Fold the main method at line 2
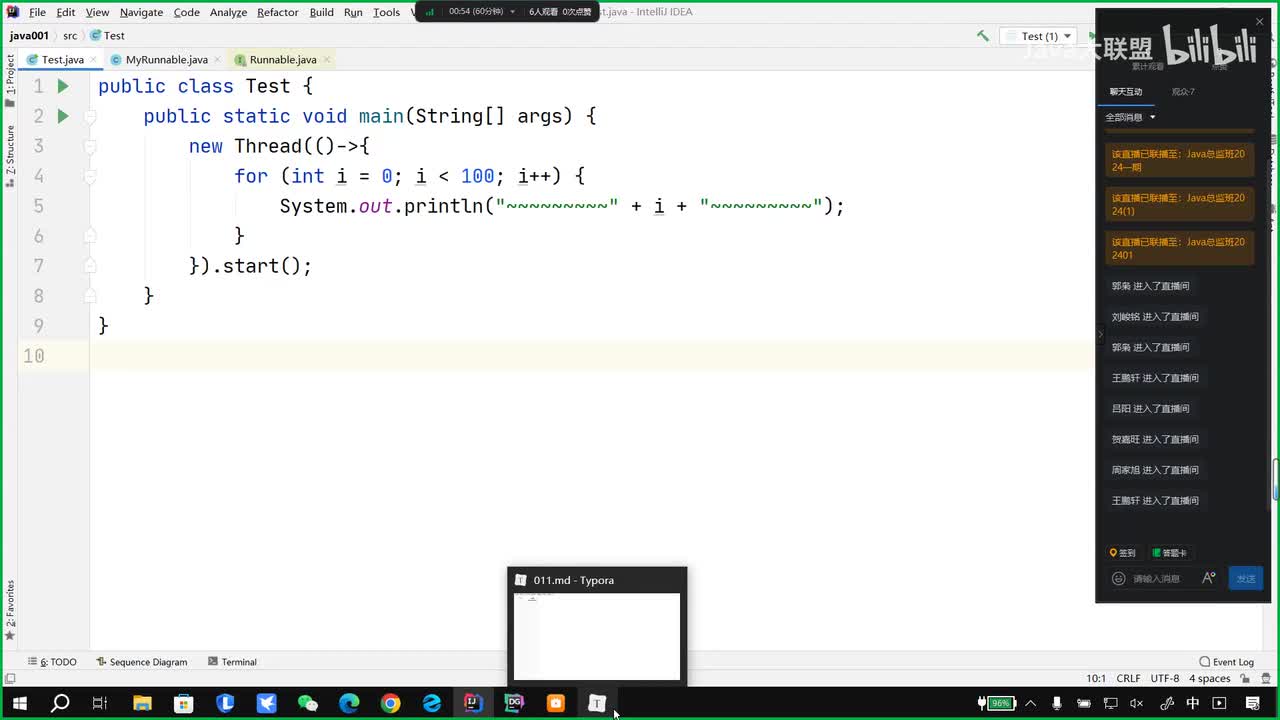Image resolution: width=1280 pixels, height=720 pixels. [x=89, y=116]
